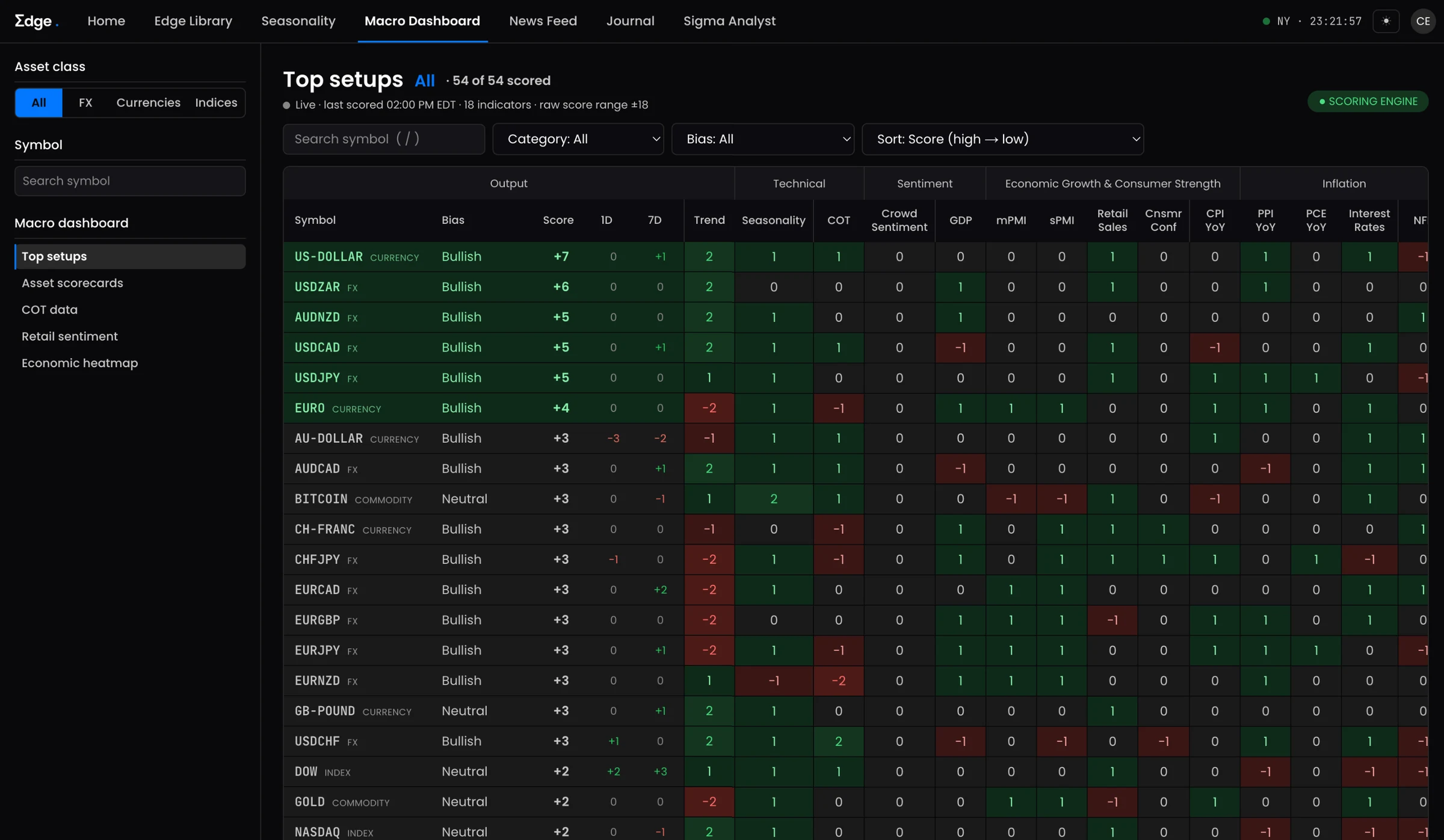This screenshot has width=1444, height=840.
Task: Click the Trend column header
Action: 709,220
